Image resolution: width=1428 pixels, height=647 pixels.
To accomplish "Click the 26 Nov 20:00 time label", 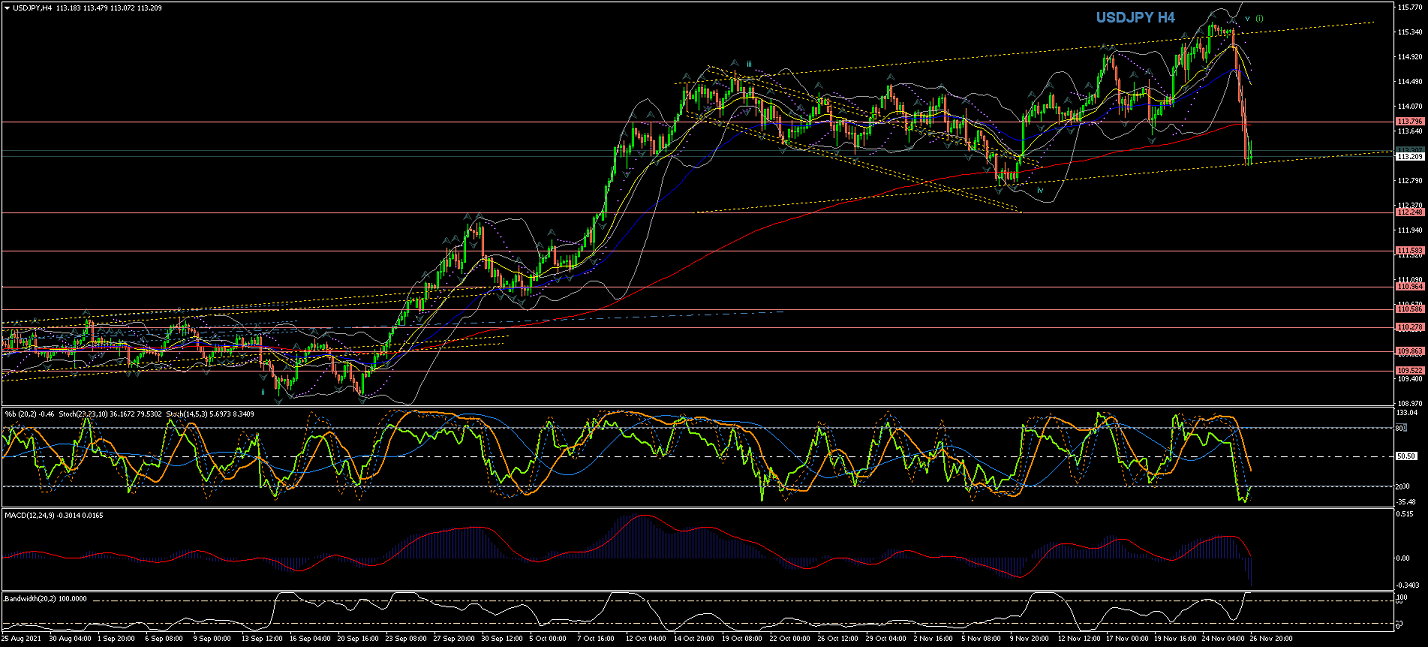I will pyautogui.click(x=1273, y=637).
